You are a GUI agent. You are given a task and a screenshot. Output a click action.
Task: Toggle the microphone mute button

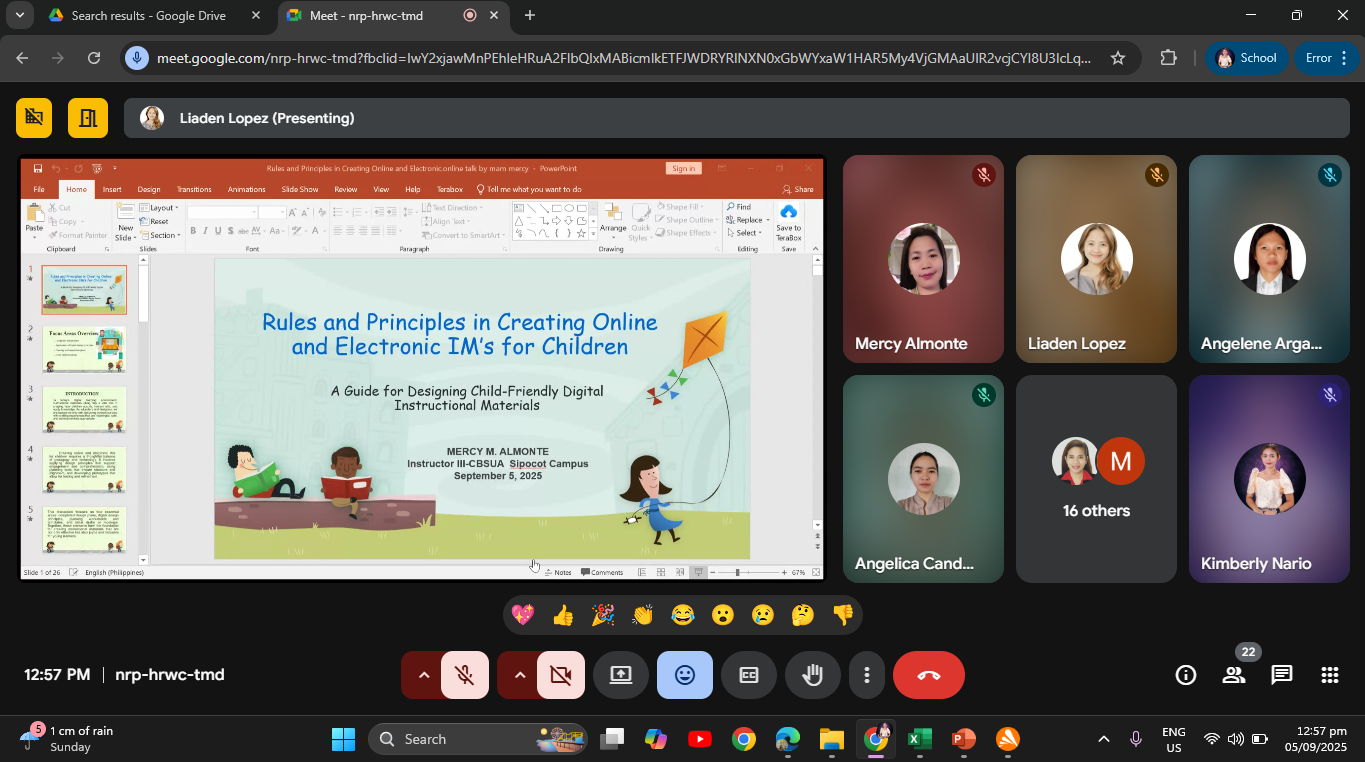tap(464, 675)
